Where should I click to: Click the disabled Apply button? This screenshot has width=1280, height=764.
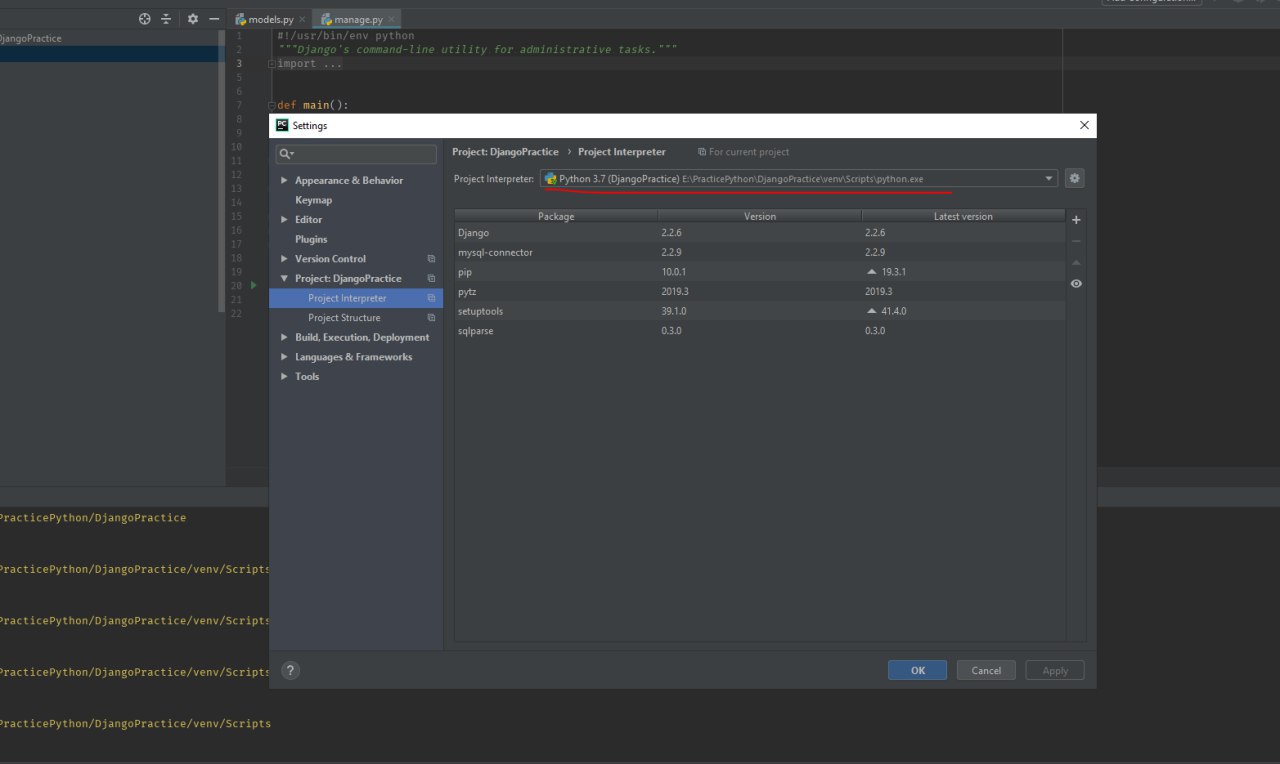pos(1055,670)
